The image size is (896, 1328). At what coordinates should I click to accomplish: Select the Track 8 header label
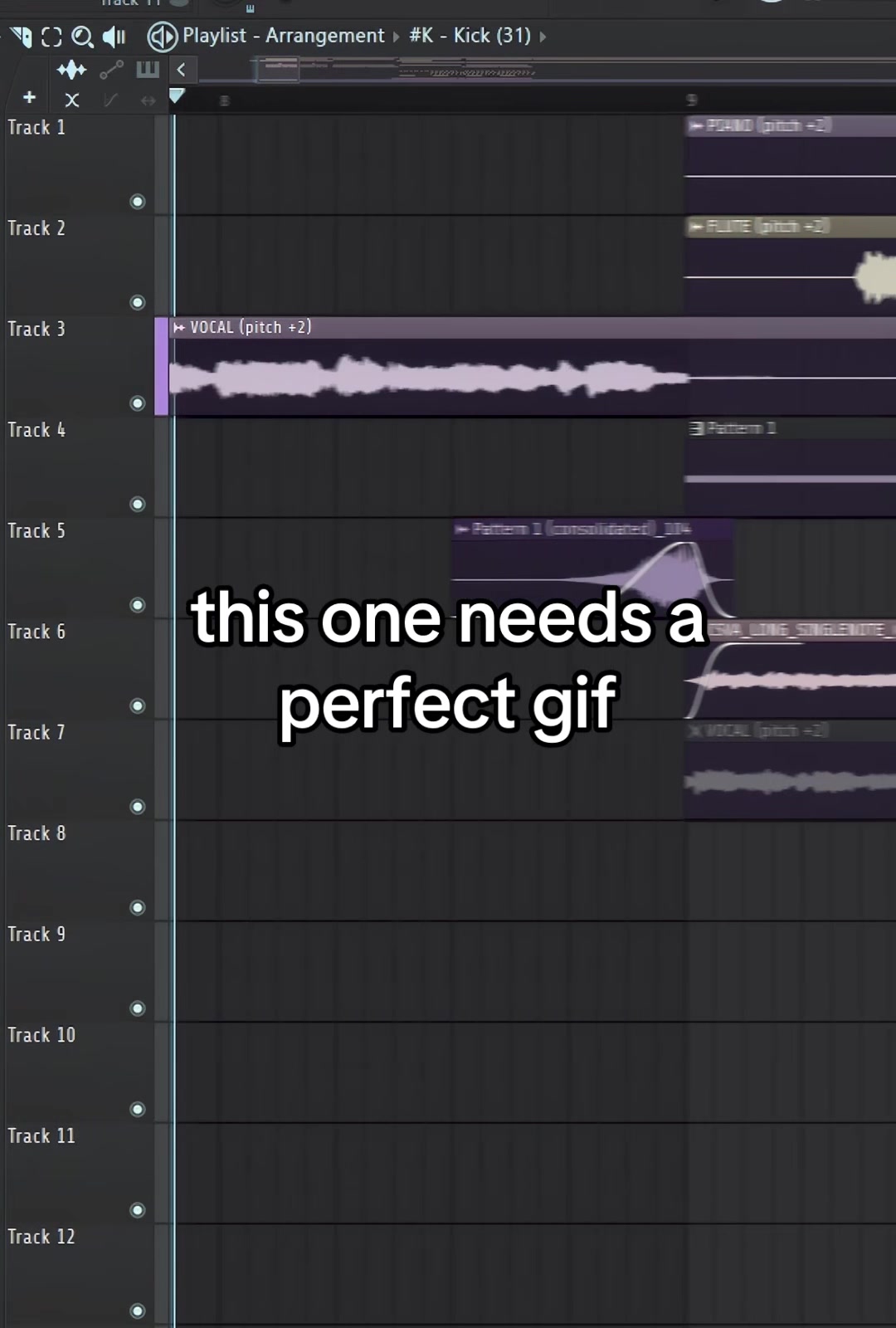click(x=37, y=833)
